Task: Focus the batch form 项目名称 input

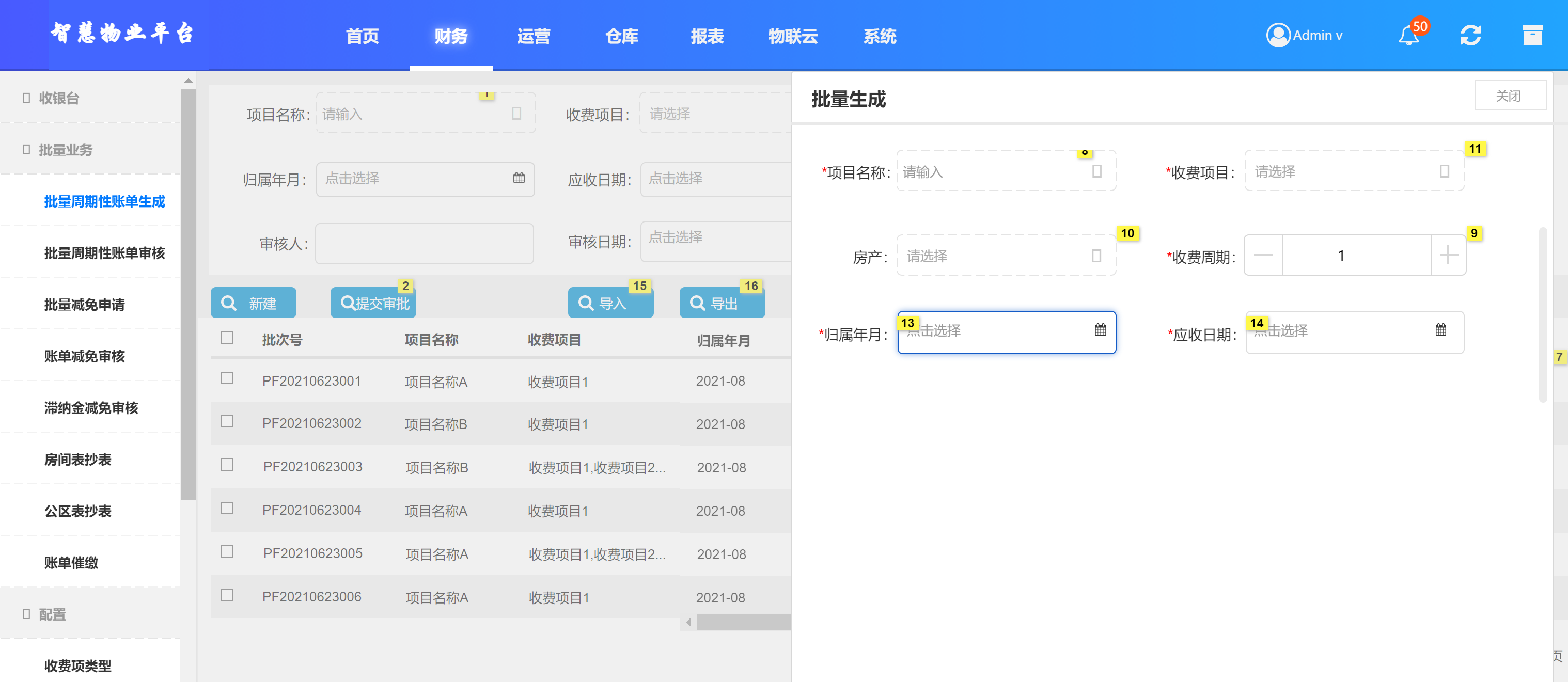Action: point(1006,171)
